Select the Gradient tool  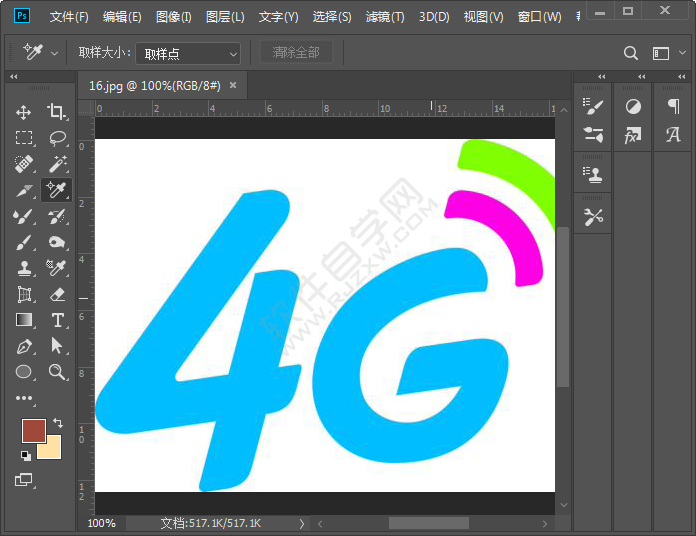tap(24, 320)
